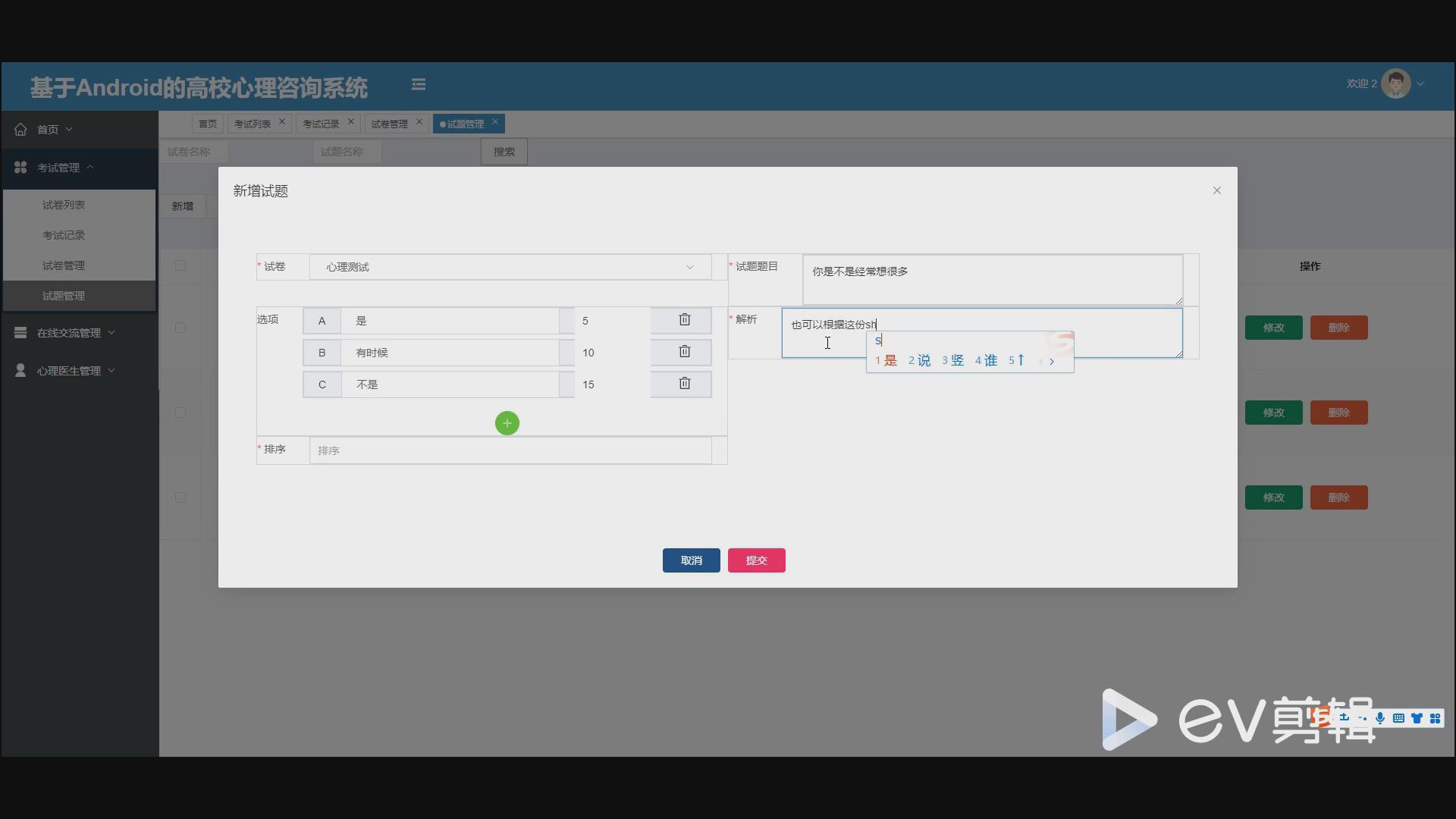
Task: Toggle sidebar with hamburger menu icon
Action: click(x=419, y=85)
